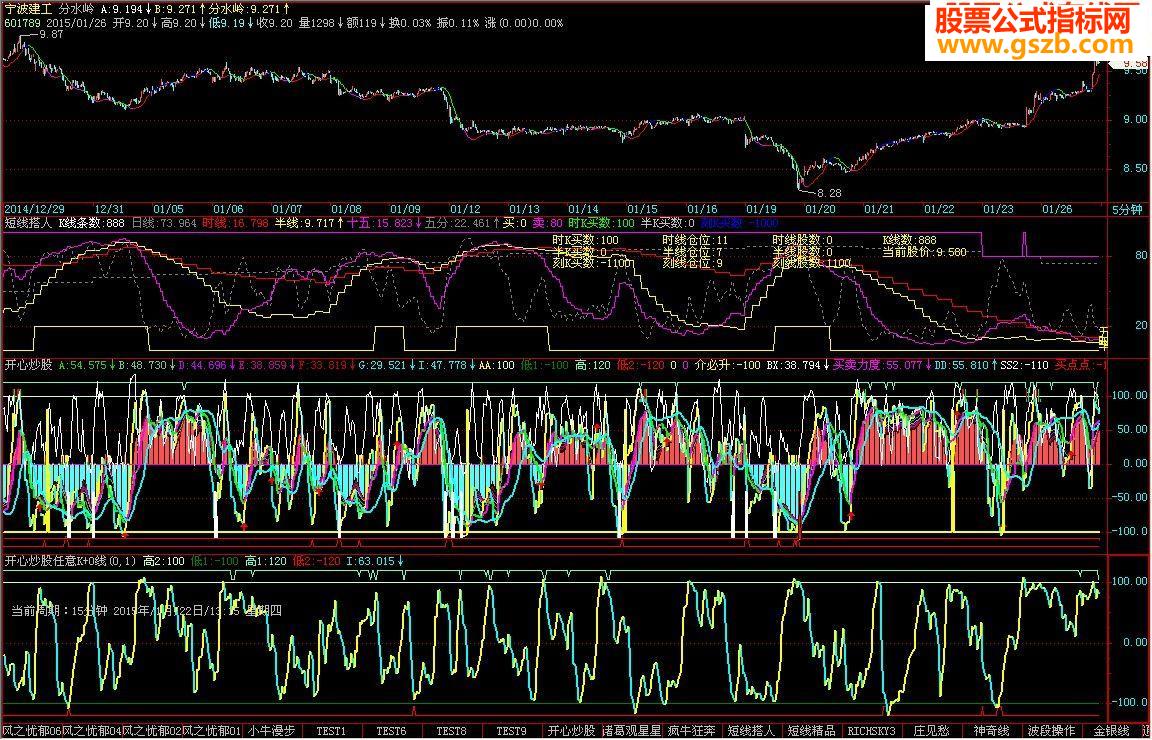Click the 8.28 low price marker

click(x=829, y=191)
